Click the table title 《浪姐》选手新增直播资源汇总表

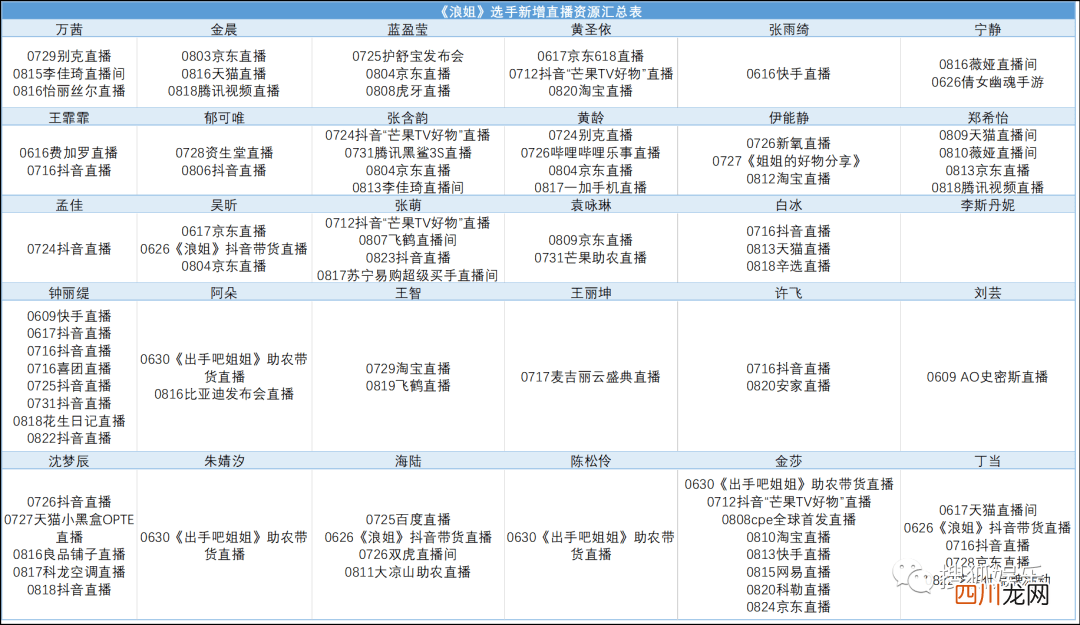tap(540, 12)
